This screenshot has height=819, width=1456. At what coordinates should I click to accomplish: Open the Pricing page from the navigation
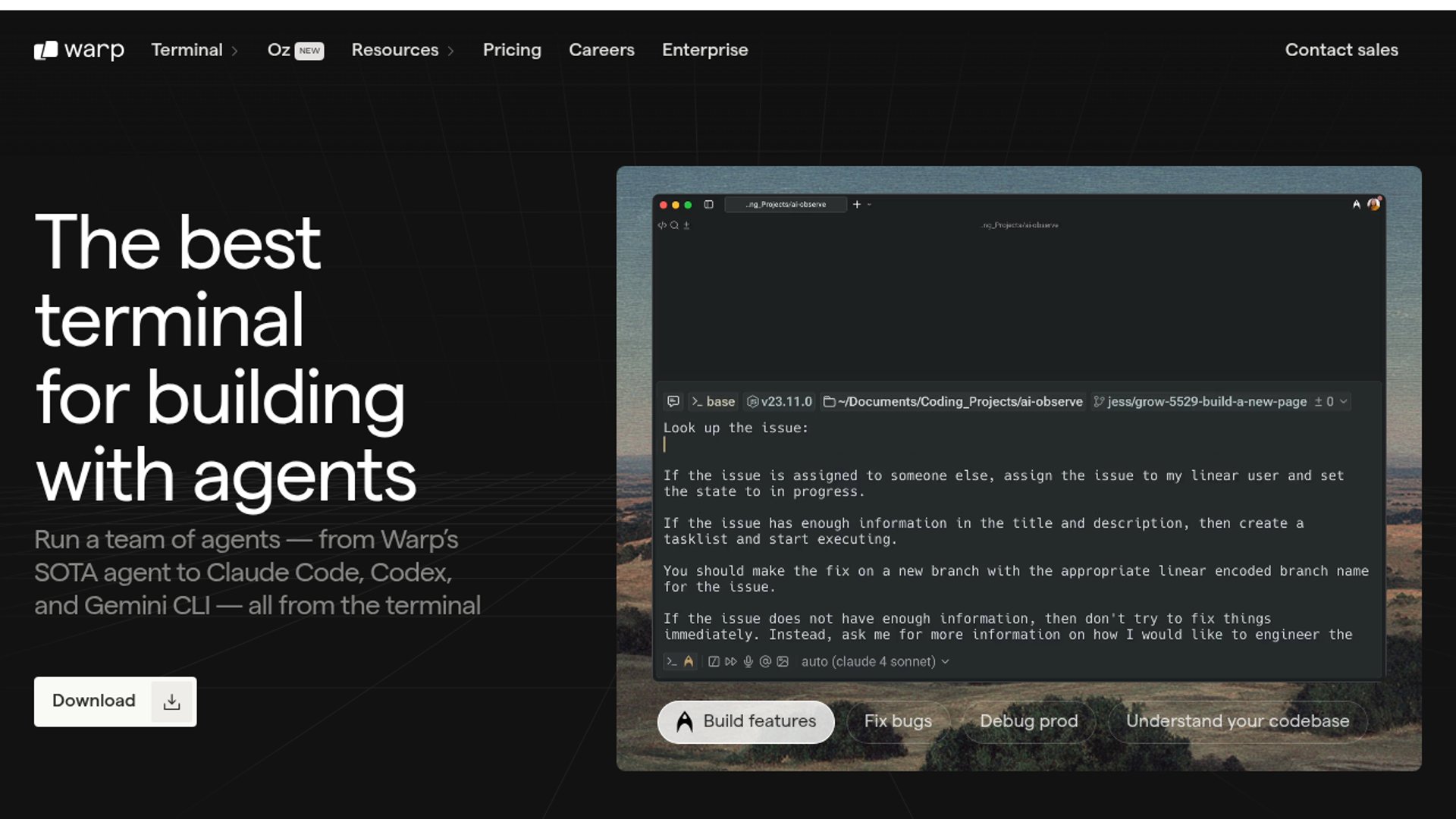coord(512,50)
